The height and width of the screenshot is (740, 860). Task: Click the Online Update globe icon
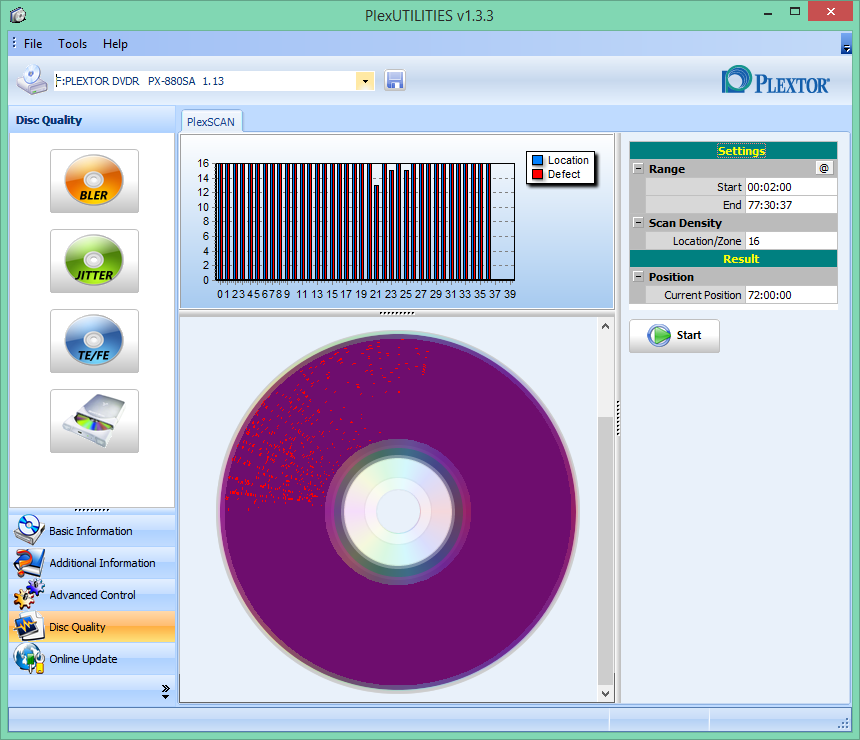pos(29,658)
